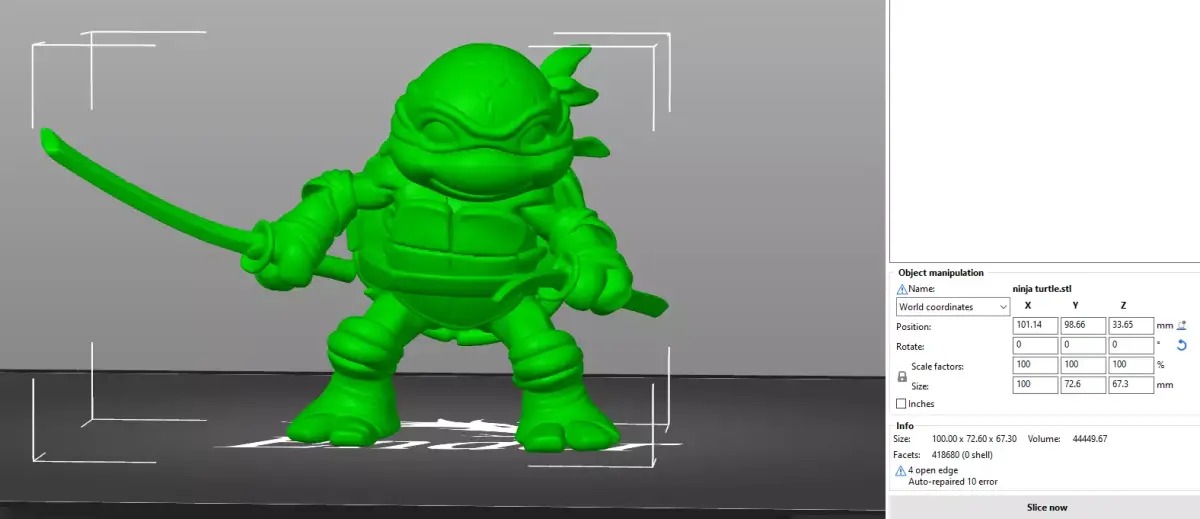Focus the Rotate Z input field
1200x519 pixels.
click(1131, 345)
